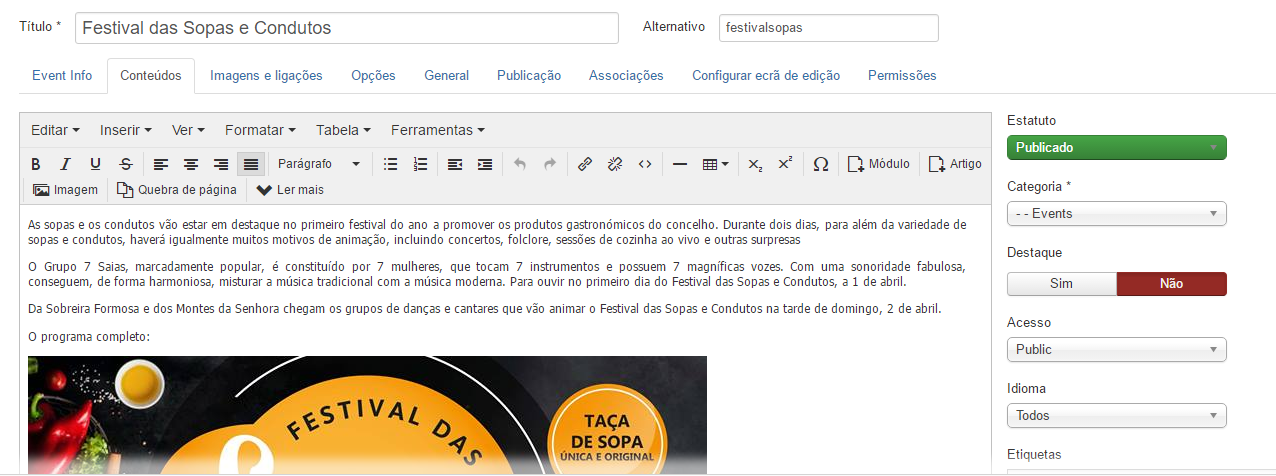1276x476 pixels.
Task: Click the Módulo button
Action: [879, 164]
